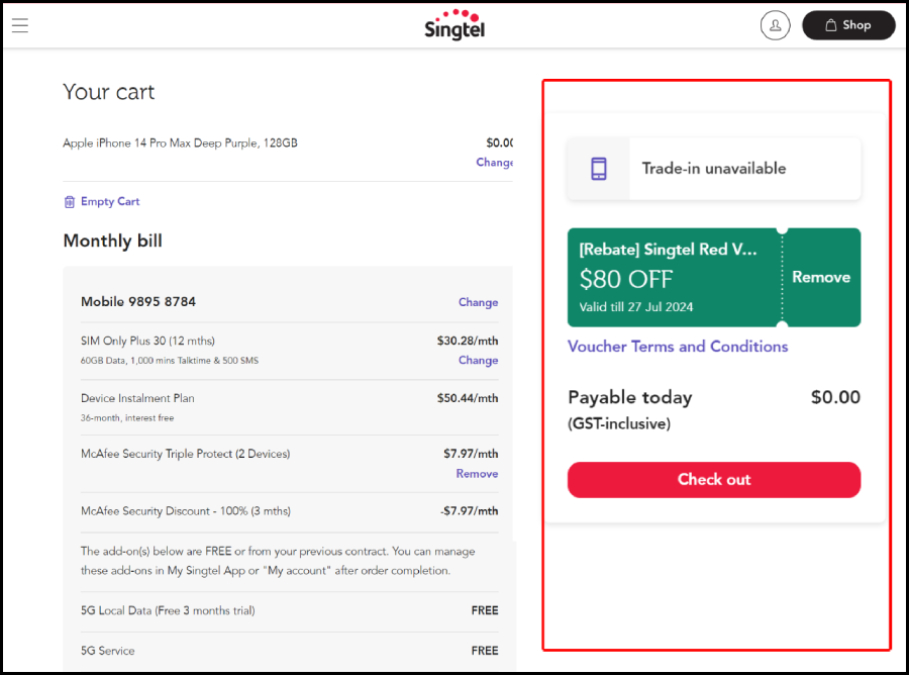Screen dimensions: 909x675
Task: Select the McAfee Security Discount row text
Action: 186,511
